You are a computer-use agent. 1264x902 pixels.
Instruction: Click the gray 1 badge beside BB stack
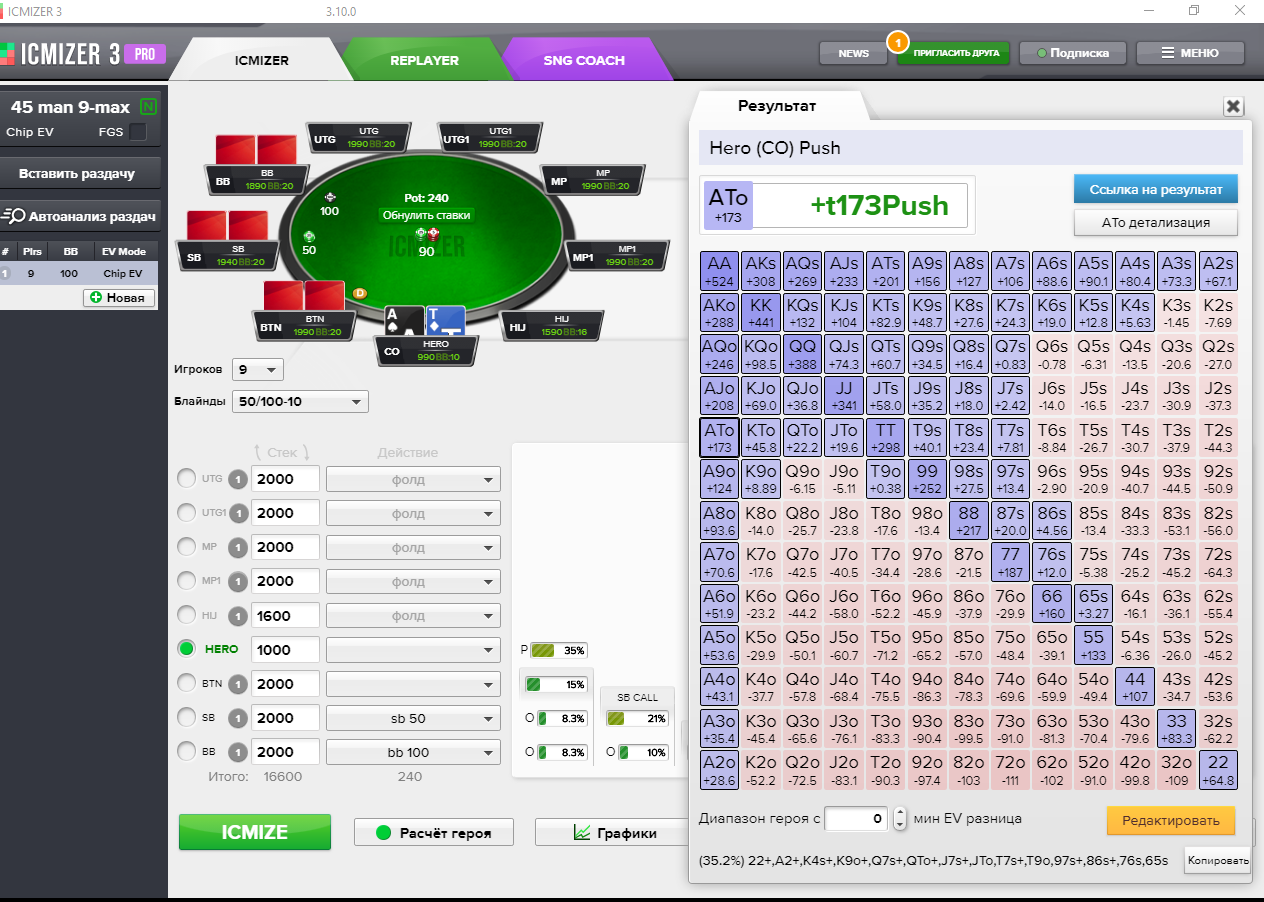click(238, 752)
